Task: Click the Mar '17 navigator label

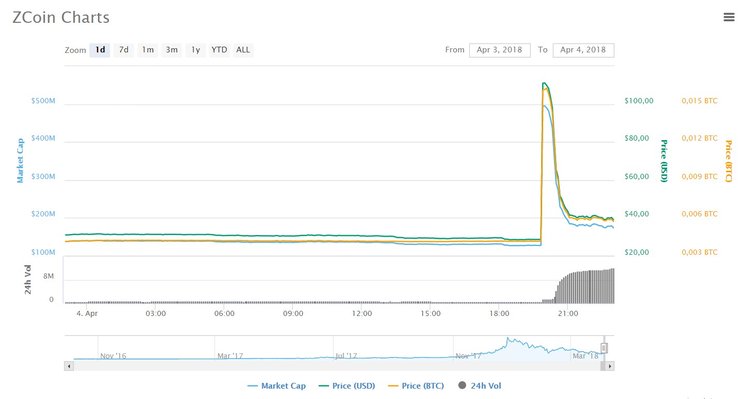Action: point(230,356)
